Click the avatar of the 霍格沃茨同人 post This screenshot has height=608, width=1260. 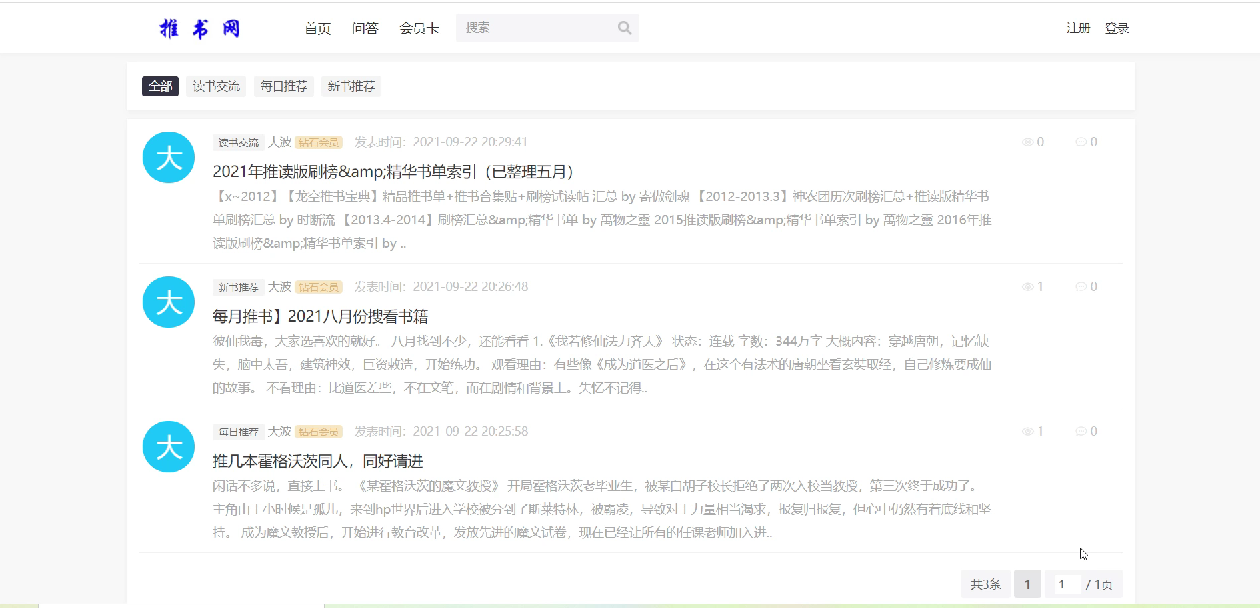pos(169,447)
